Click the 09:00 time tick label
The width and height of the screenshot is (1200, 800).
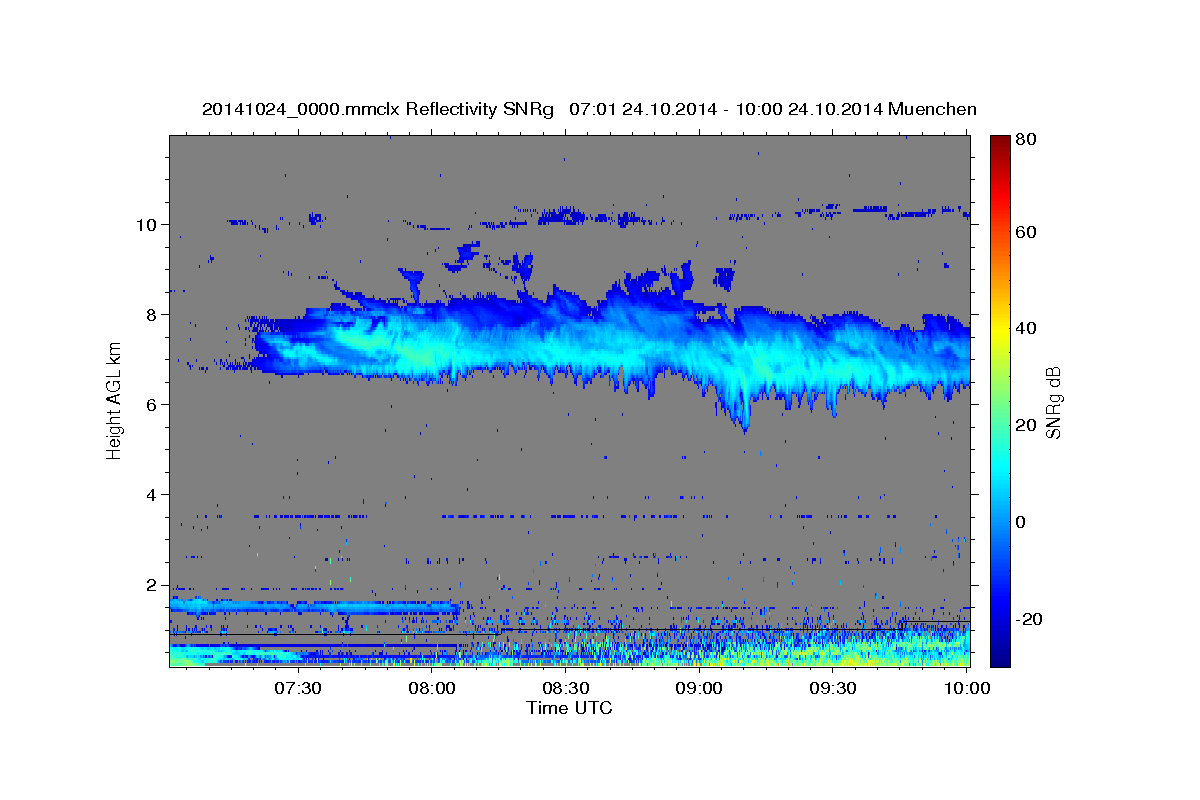pyautogui.click(x=699, y=688)
